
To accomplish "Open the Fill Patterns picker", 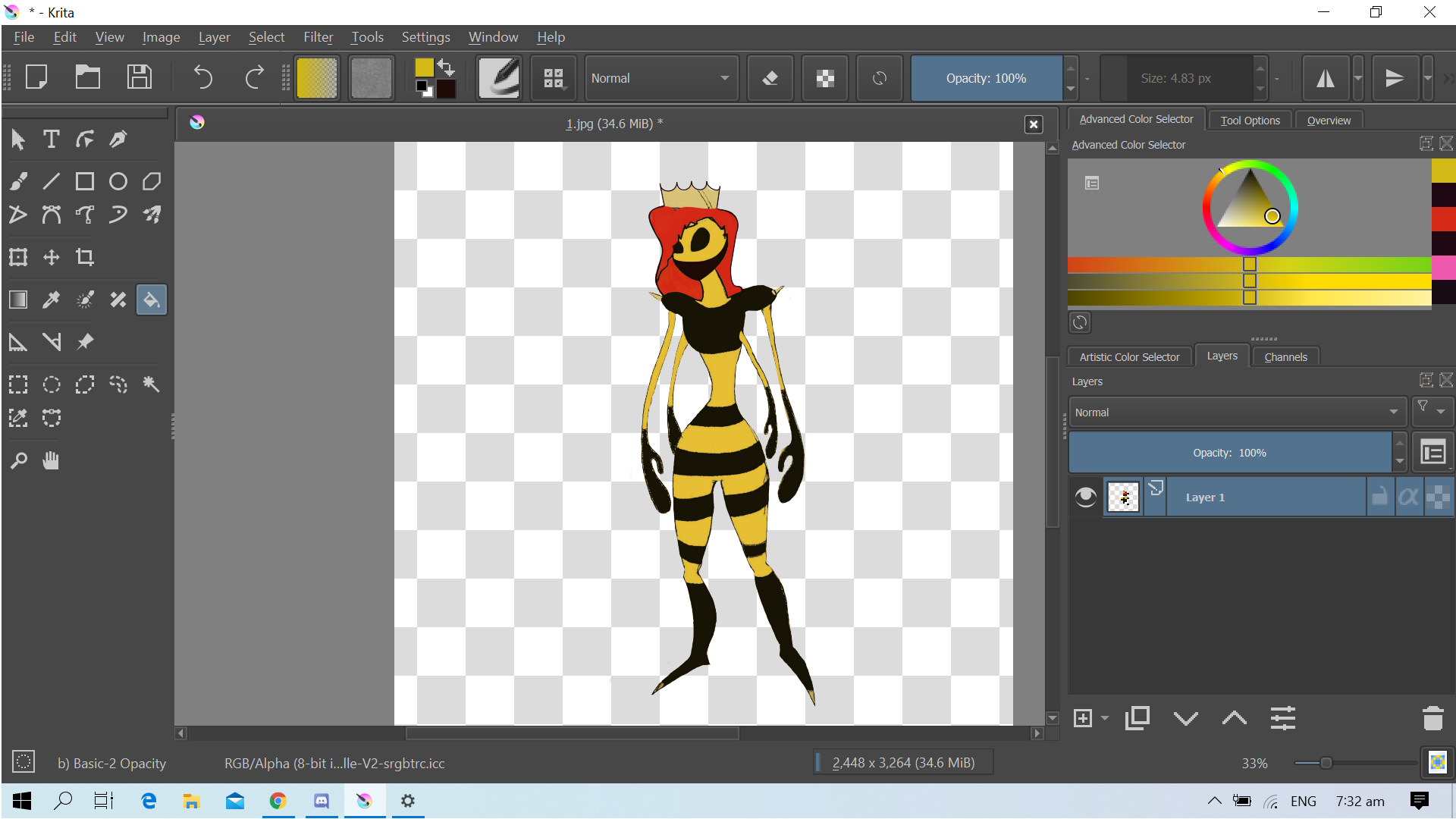I will point(372,78).
